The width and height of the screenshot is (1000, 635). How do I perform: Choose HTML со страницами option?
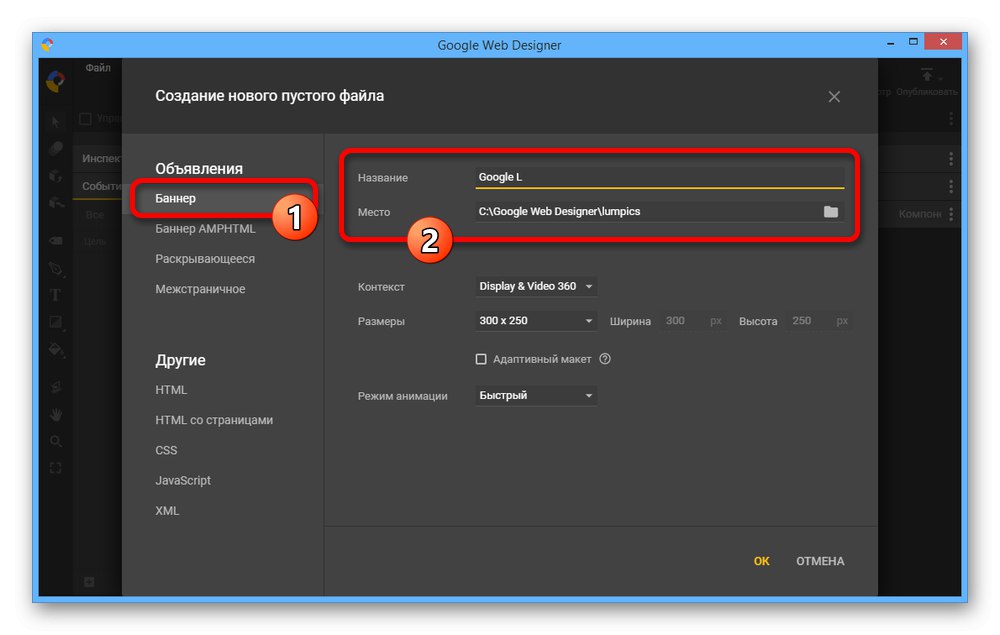(x=214, y=420)
